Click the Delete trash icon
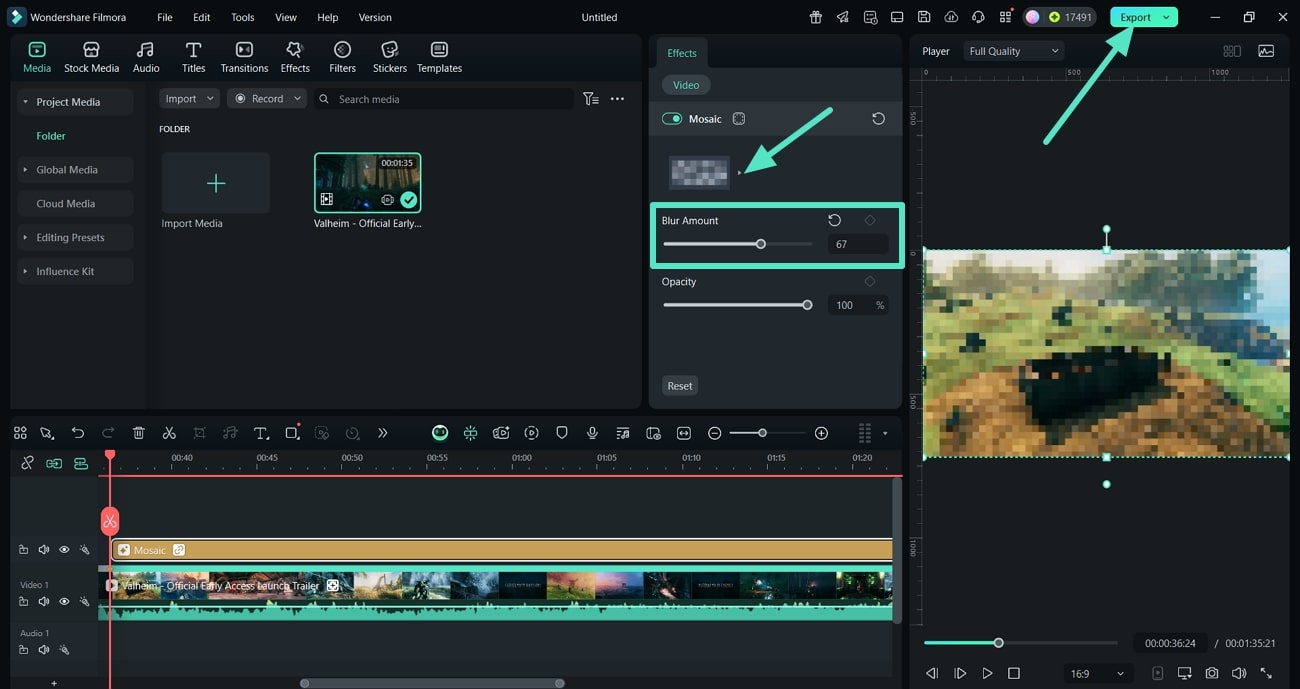1300x689 pixels. [139, 433]
